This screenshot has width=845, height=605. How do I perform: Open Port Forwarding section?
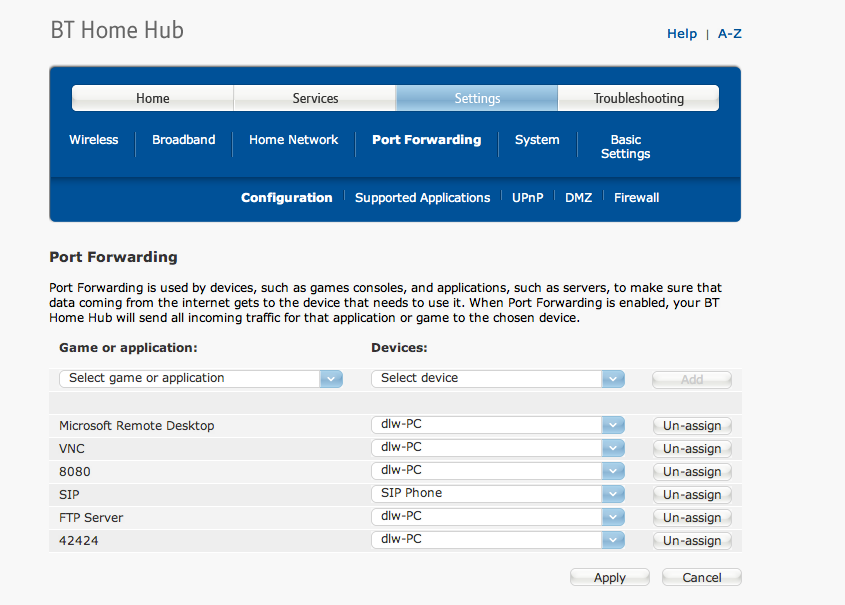click(427, 140)
